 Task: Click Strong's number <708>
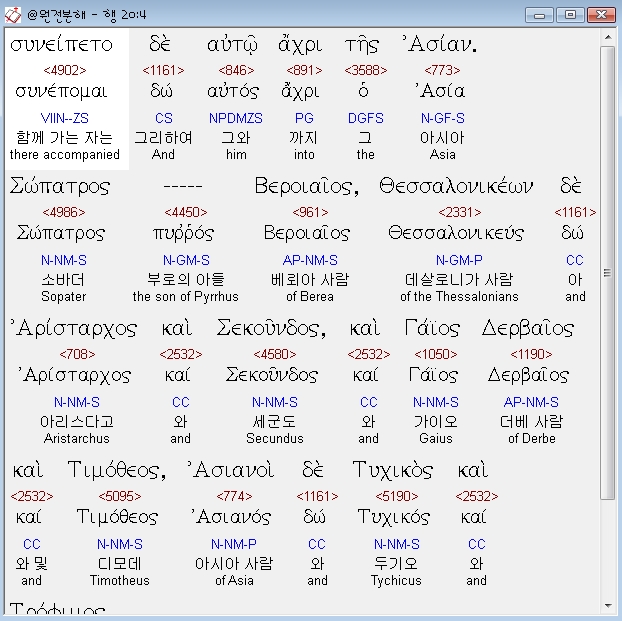click(77, 354)
